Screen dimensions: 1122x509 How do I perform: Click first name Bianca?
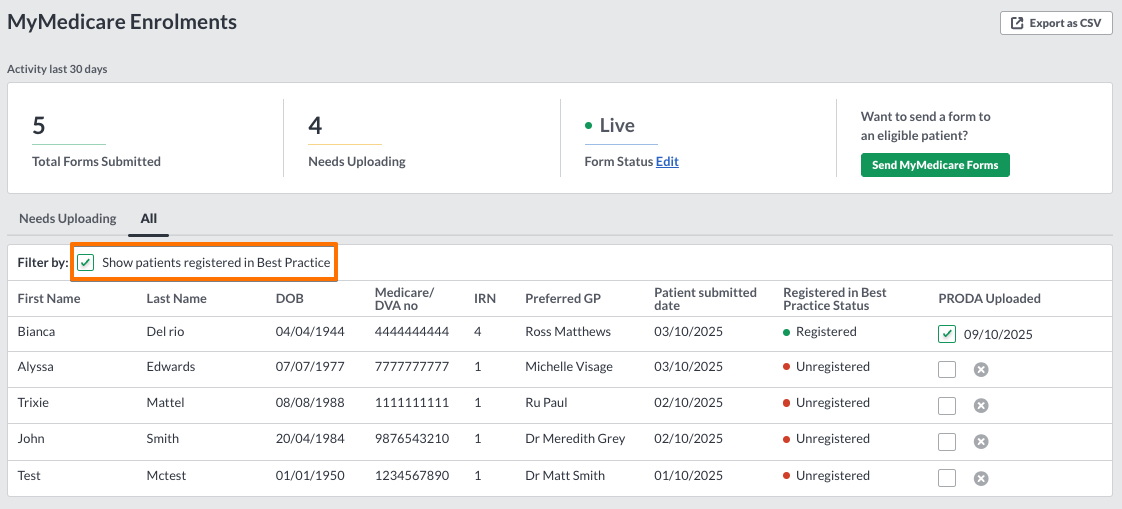tap(36, 331)
